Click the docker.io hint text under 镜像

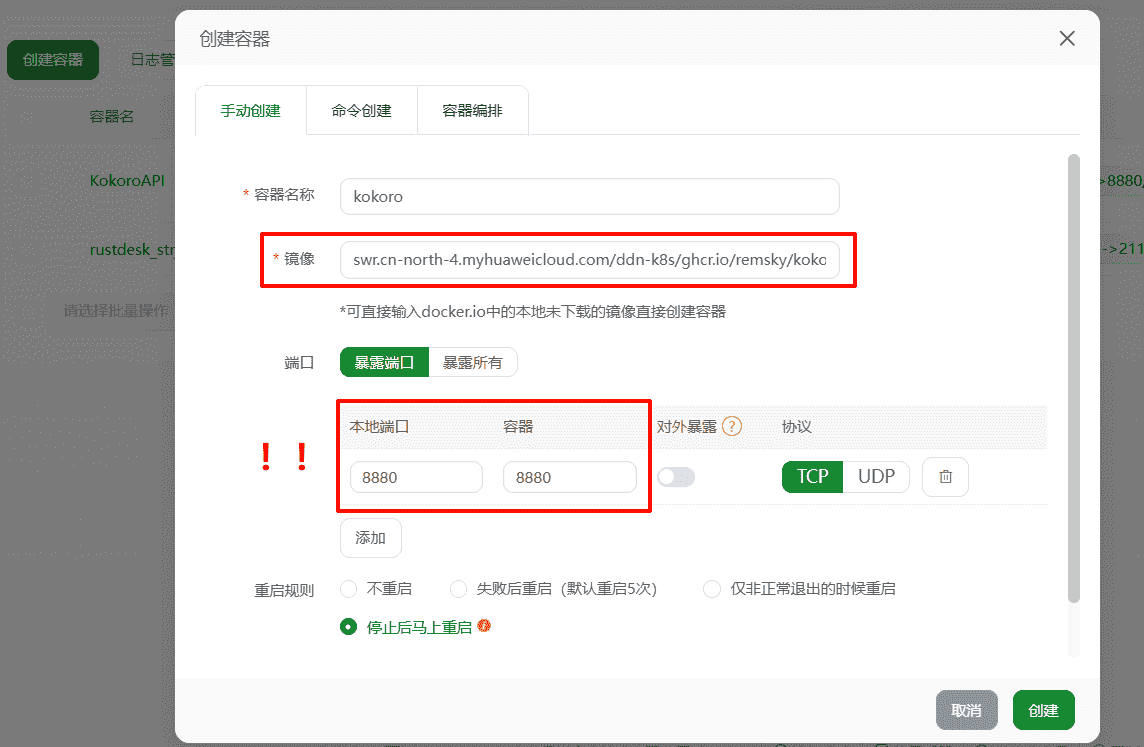533,311
